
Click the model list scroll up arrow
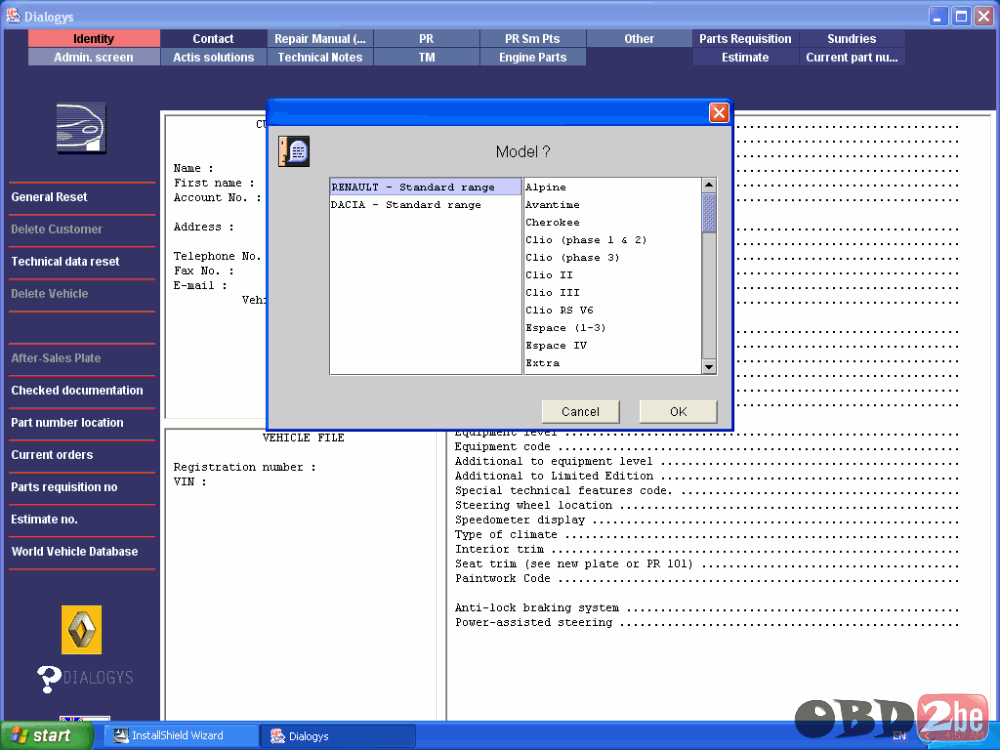[x=709, y=186]
